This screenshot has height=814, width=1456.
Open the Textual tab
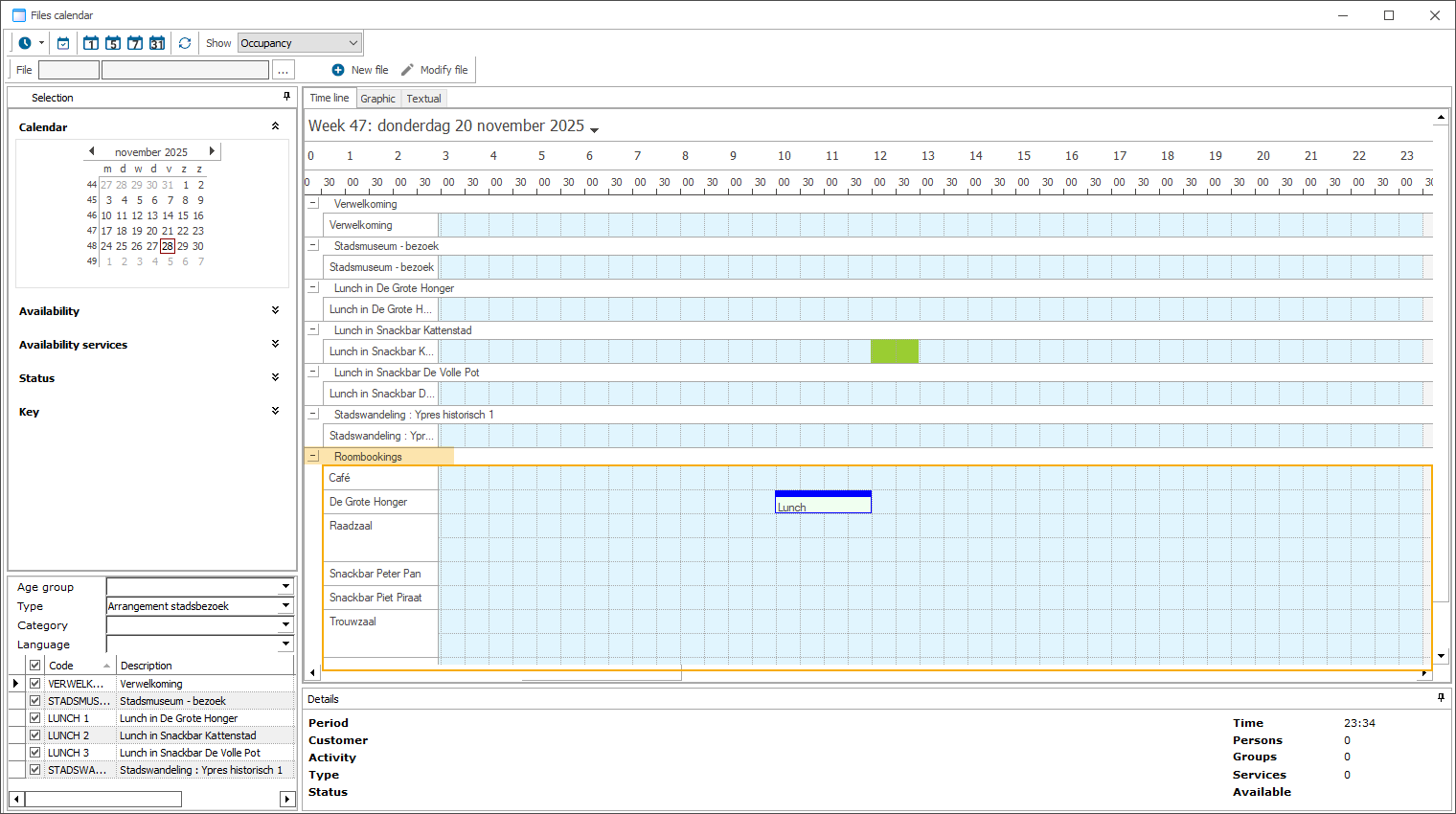[423, 99]
